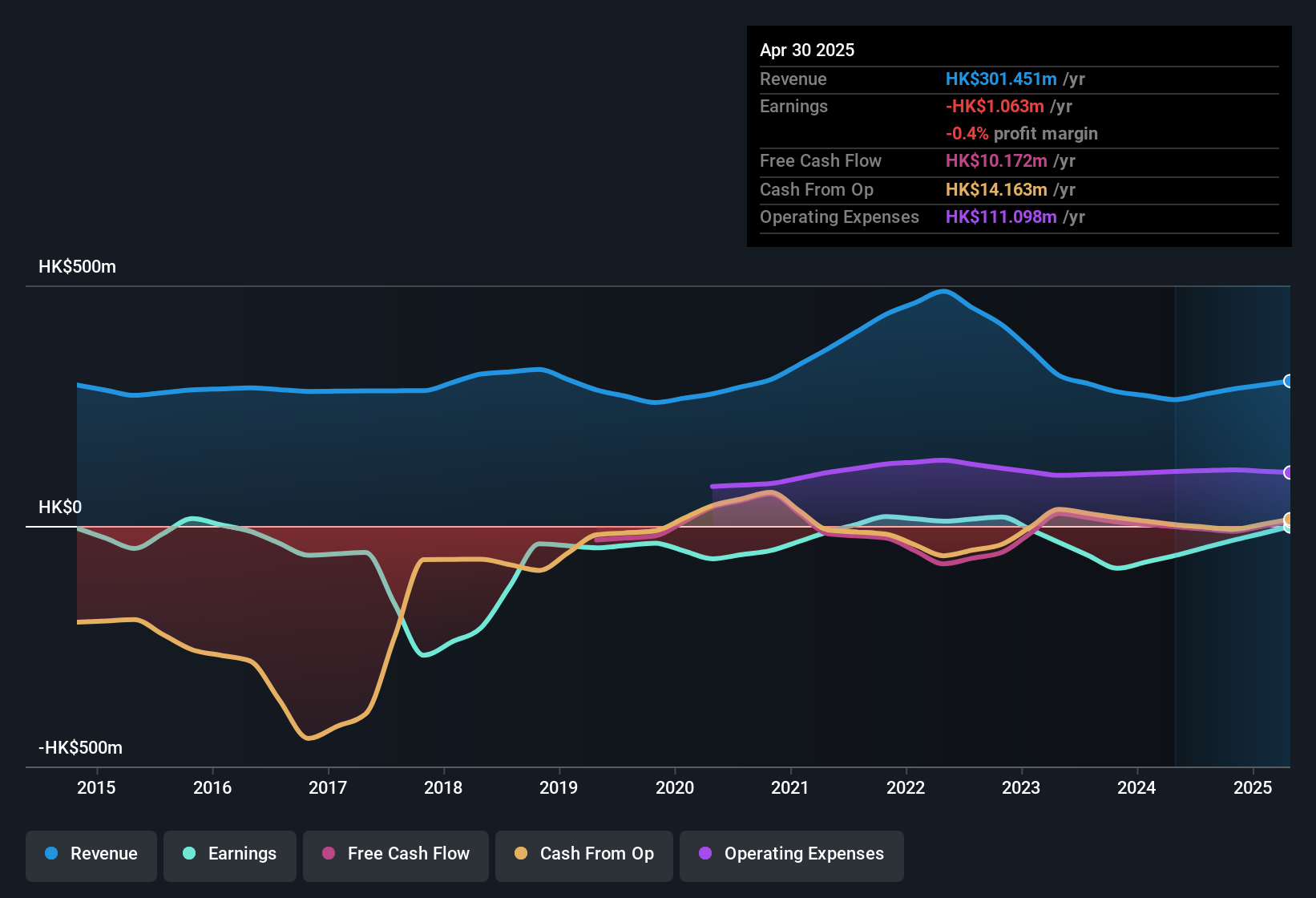Click the teal Earnings legend dot

tap(189, 854)
